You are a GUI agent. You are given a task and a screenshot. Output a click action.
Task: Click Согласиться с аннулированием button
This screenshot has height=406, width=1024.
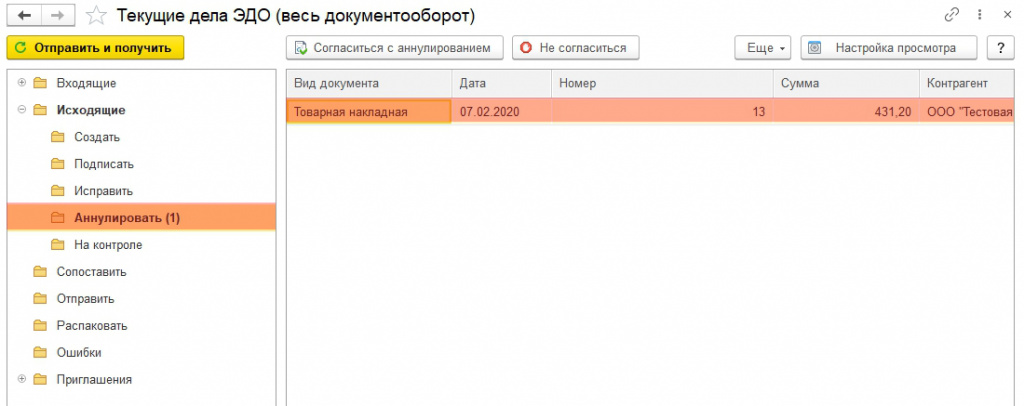tap(394, 48)
